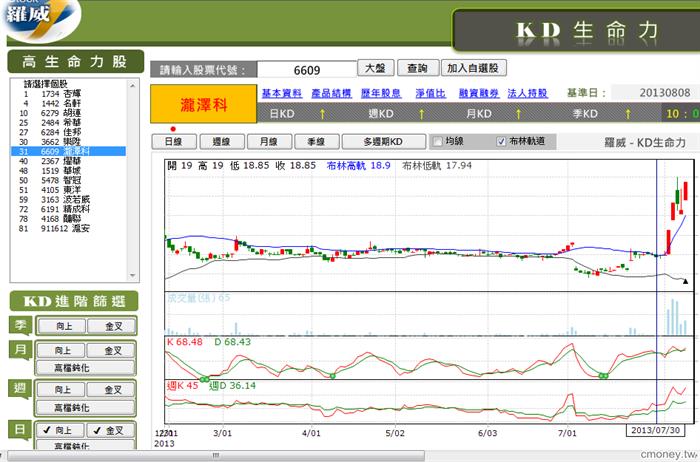Click the 高生命力股 panel header

[75, 62]
